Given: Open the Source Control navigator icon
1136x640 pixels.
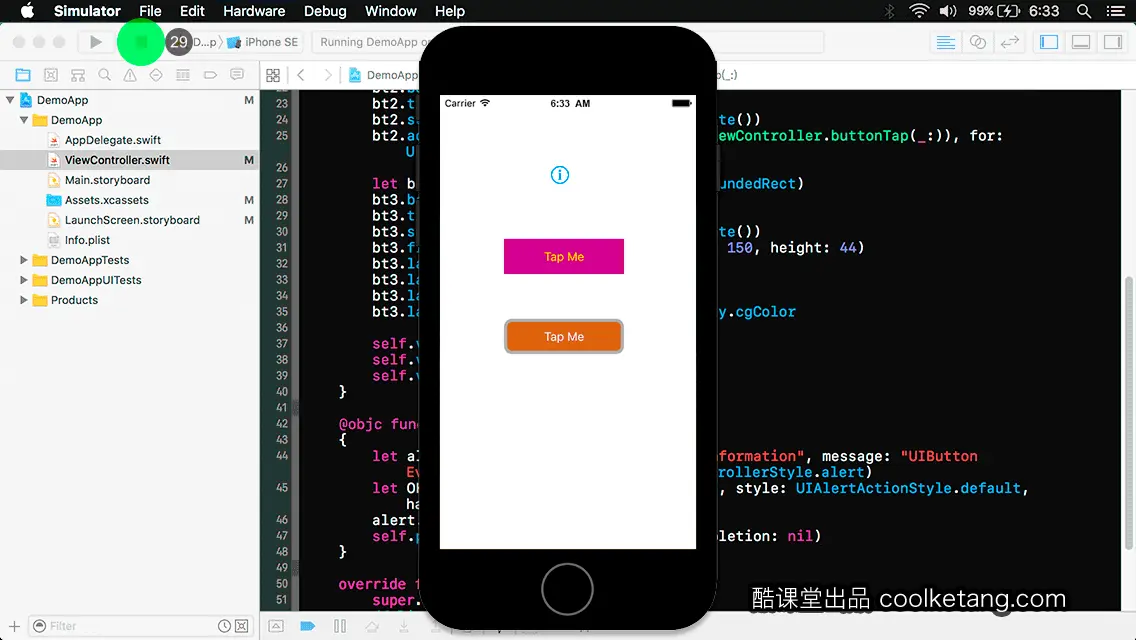Looking at the screenshot, I should coord(51,75).
